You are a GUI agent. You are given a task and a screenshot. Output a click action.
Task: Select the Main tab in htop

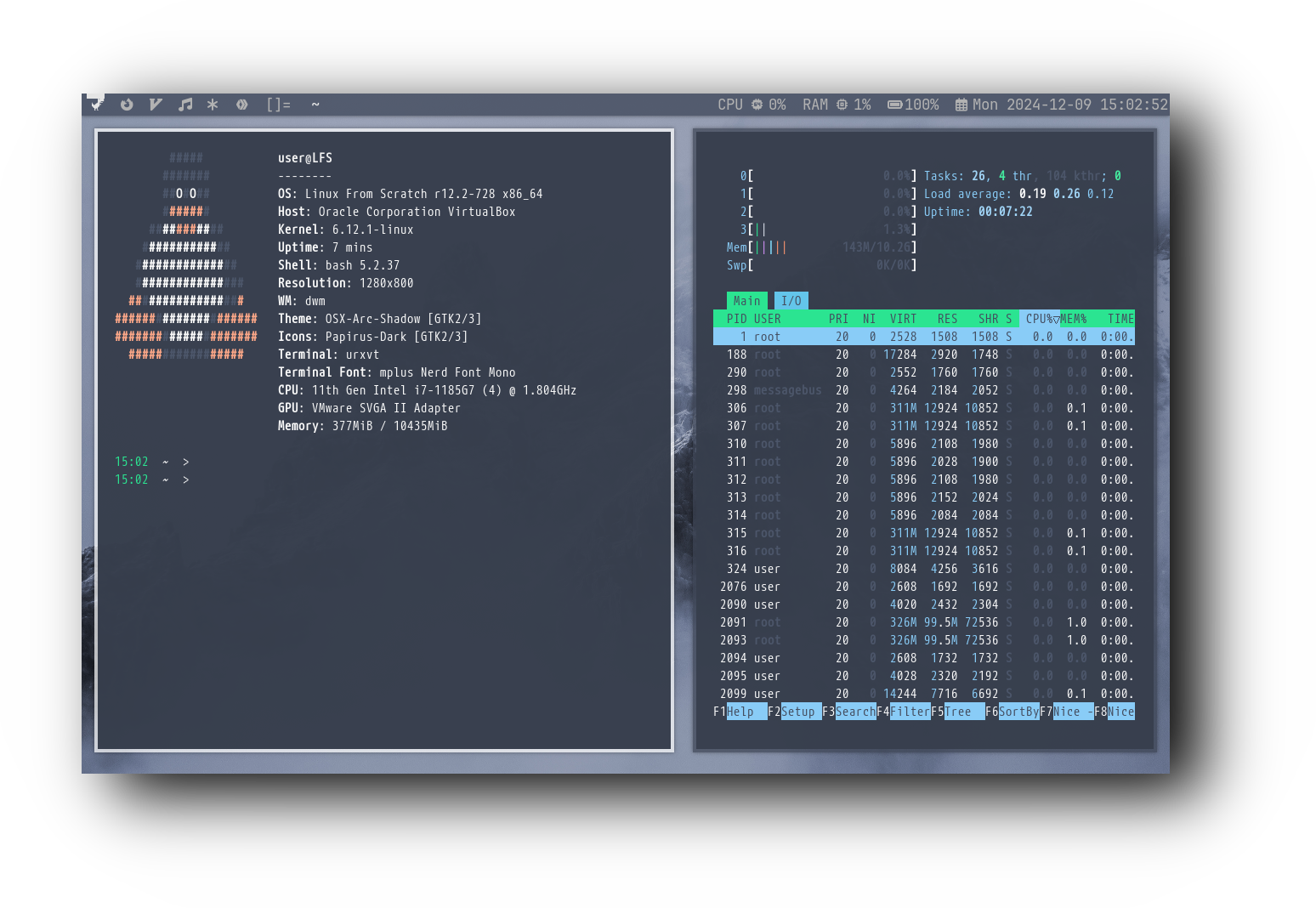(746, 301)
